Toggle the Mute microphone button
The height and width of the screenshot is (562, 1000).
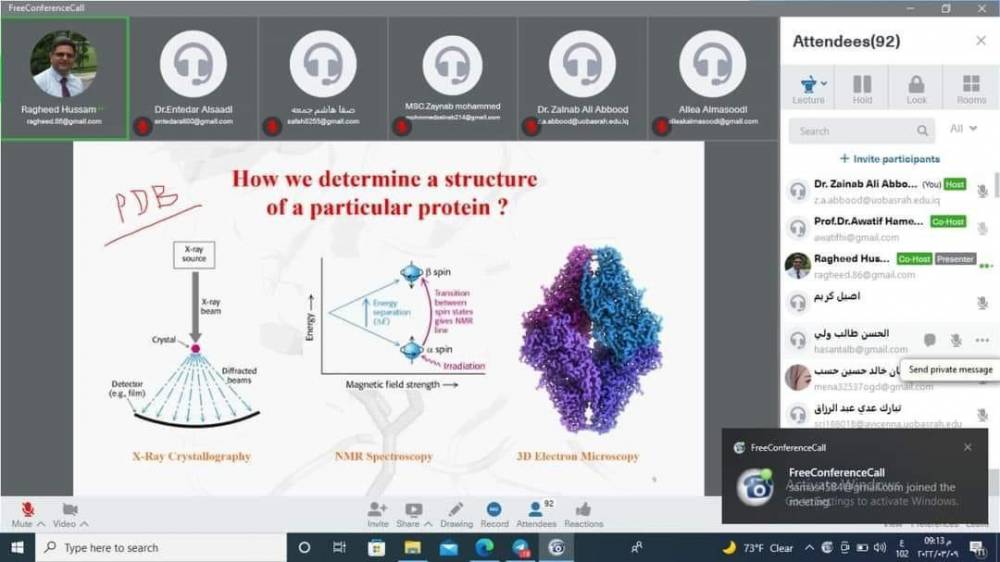(27, 510)
